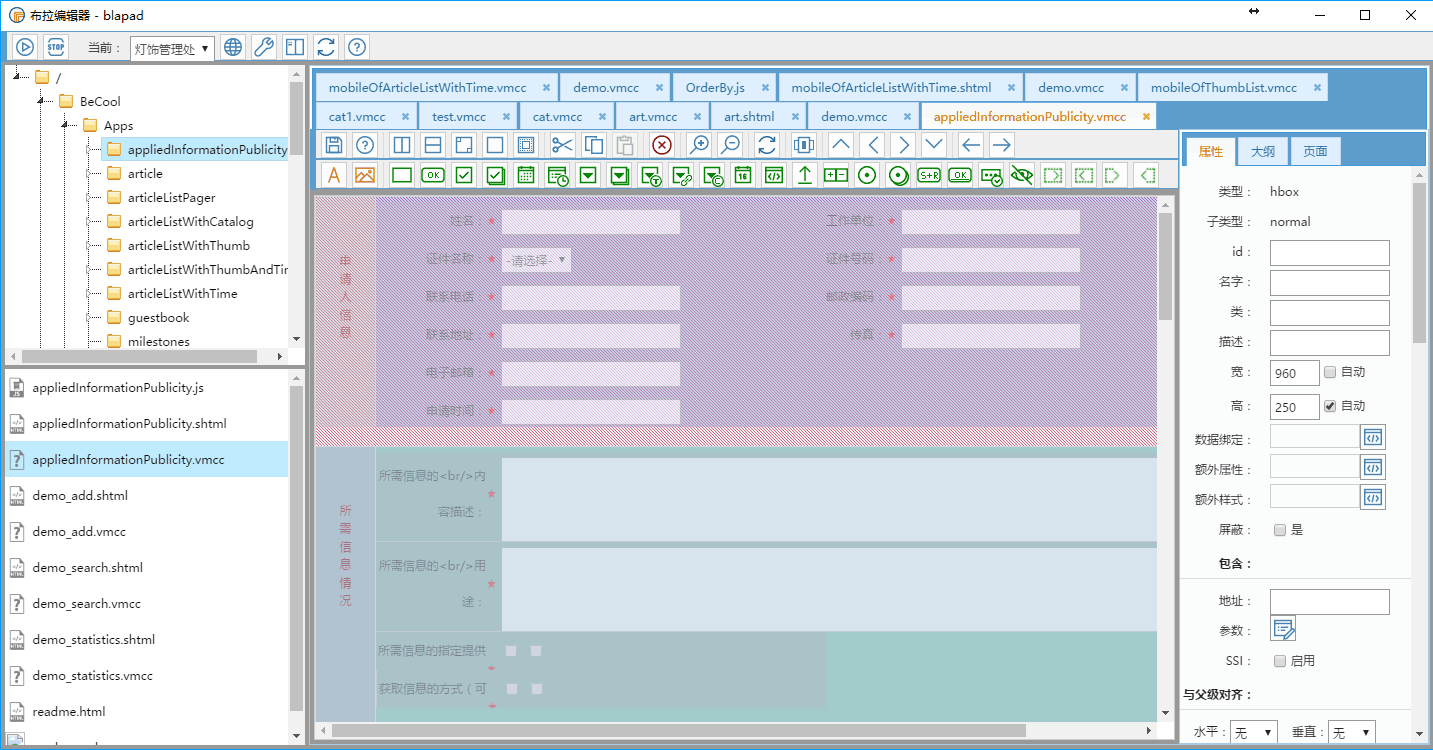Screen dimensions: 1433x750
Task: Click the zoom in magnifier icon
Action: (x=699, y=145)
